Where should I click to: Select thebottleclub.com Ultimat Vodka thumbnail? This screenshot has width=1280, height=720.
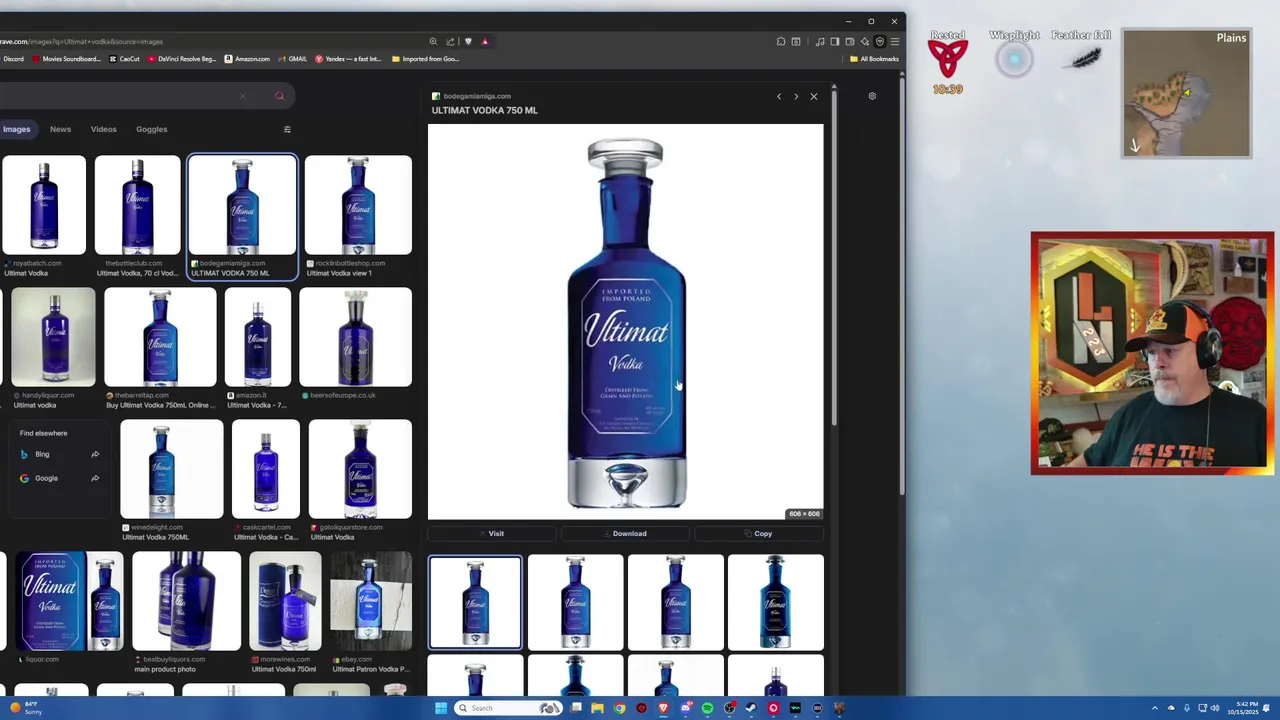click(x=137, y=205)
